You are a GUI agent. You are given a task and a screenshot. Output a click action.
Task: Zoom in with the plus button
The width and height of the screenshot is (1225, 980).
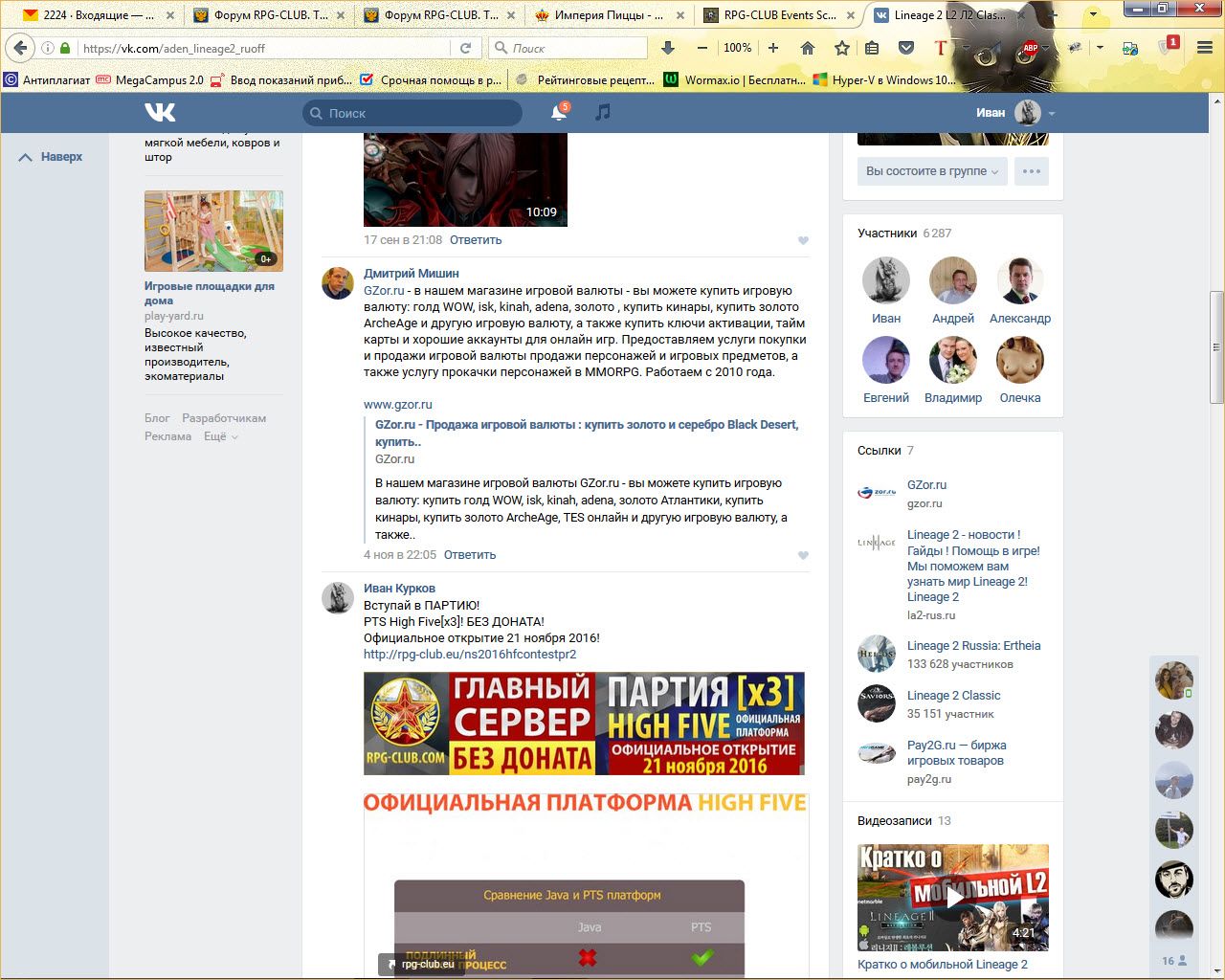[x=772, y=48]
